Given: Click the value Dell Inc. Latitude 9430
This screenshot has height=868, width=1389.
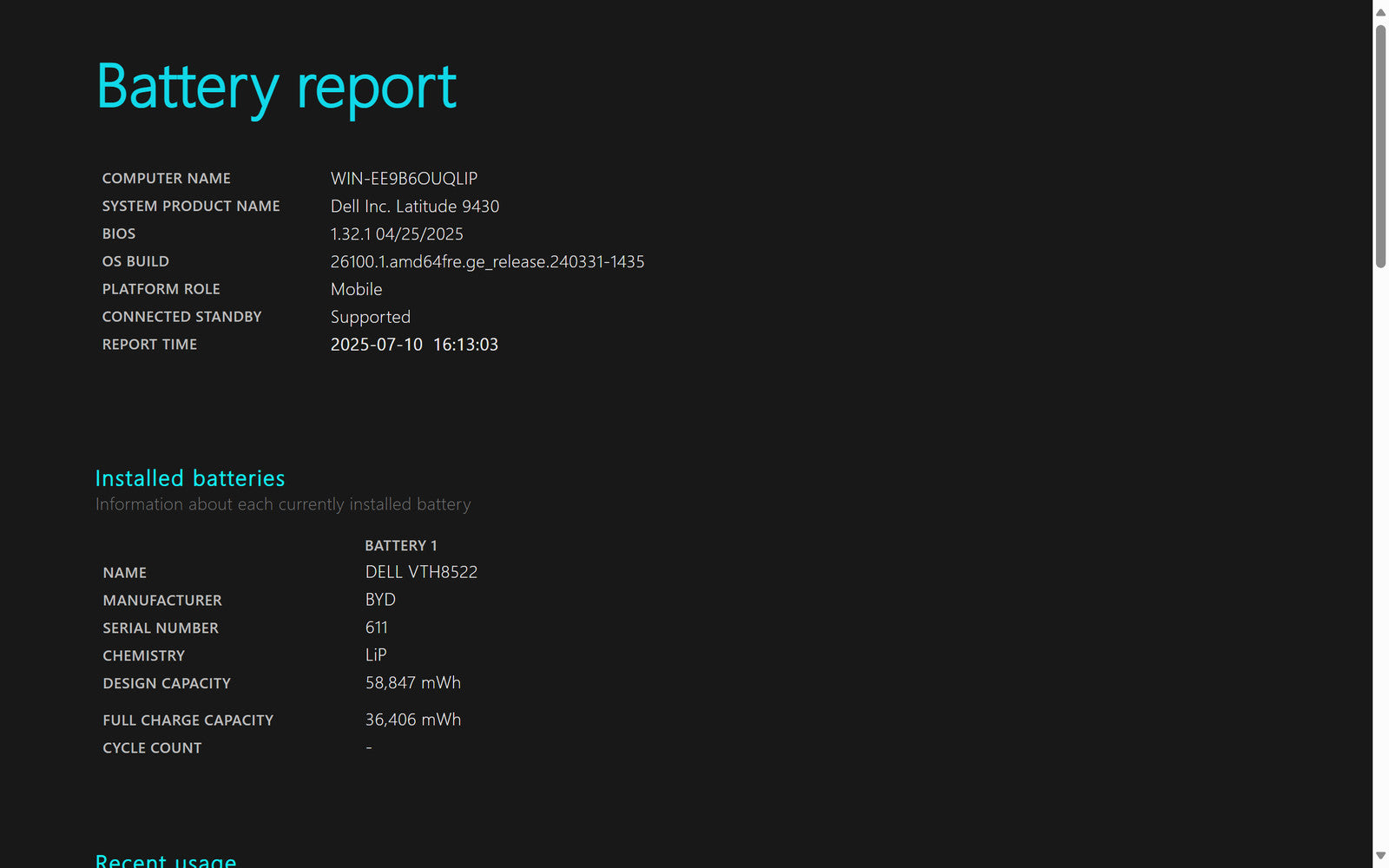Looking at the screenshot, I should pos(415,206).
